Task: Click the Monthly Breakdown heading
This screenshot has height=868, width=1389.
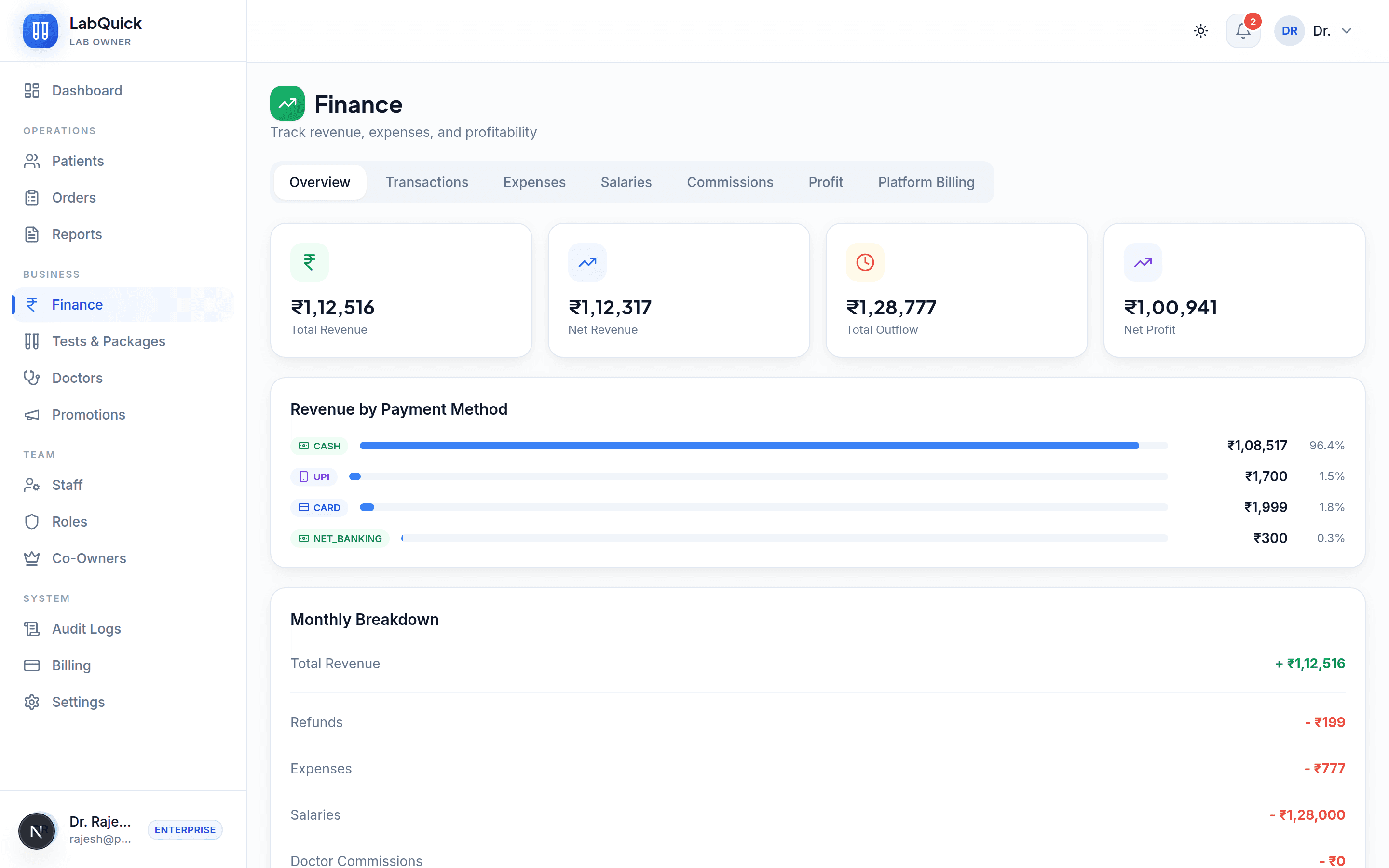Action: pyautogui.click(x=365, y=620)
